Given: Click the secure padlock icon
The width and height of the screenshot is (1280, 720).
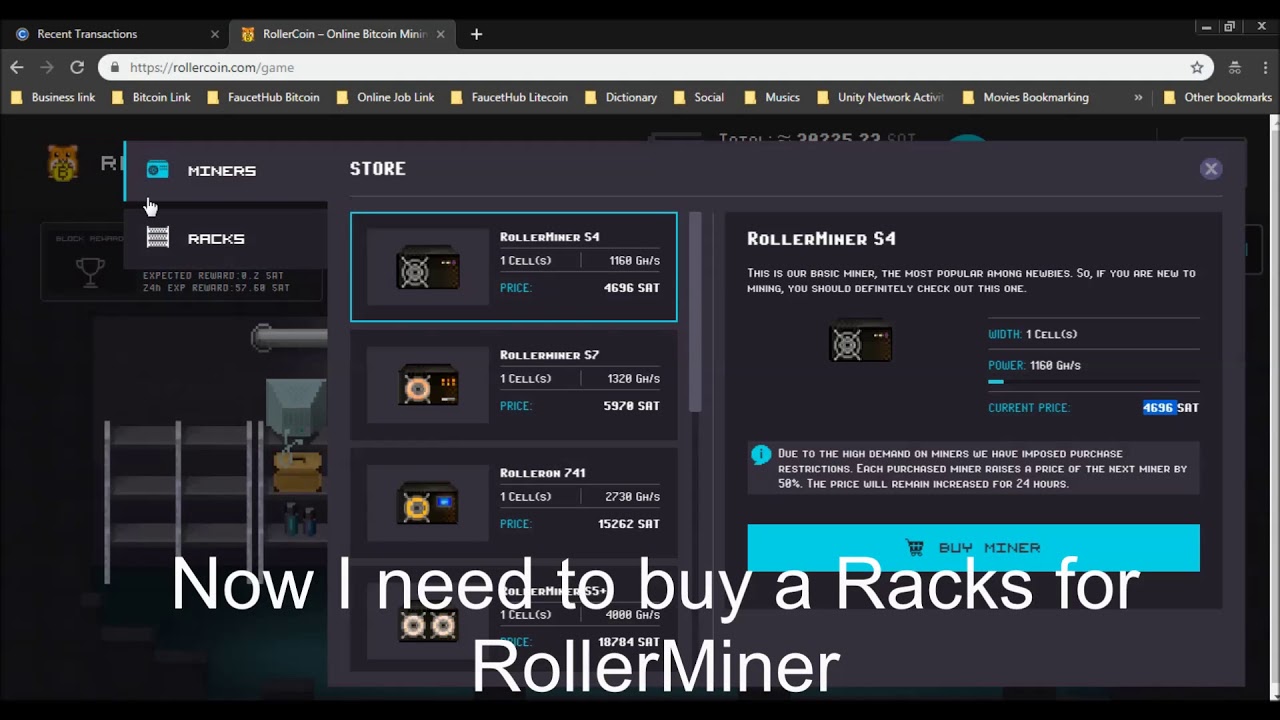Looking at the screenshot, I should click(x=114, y=67).
